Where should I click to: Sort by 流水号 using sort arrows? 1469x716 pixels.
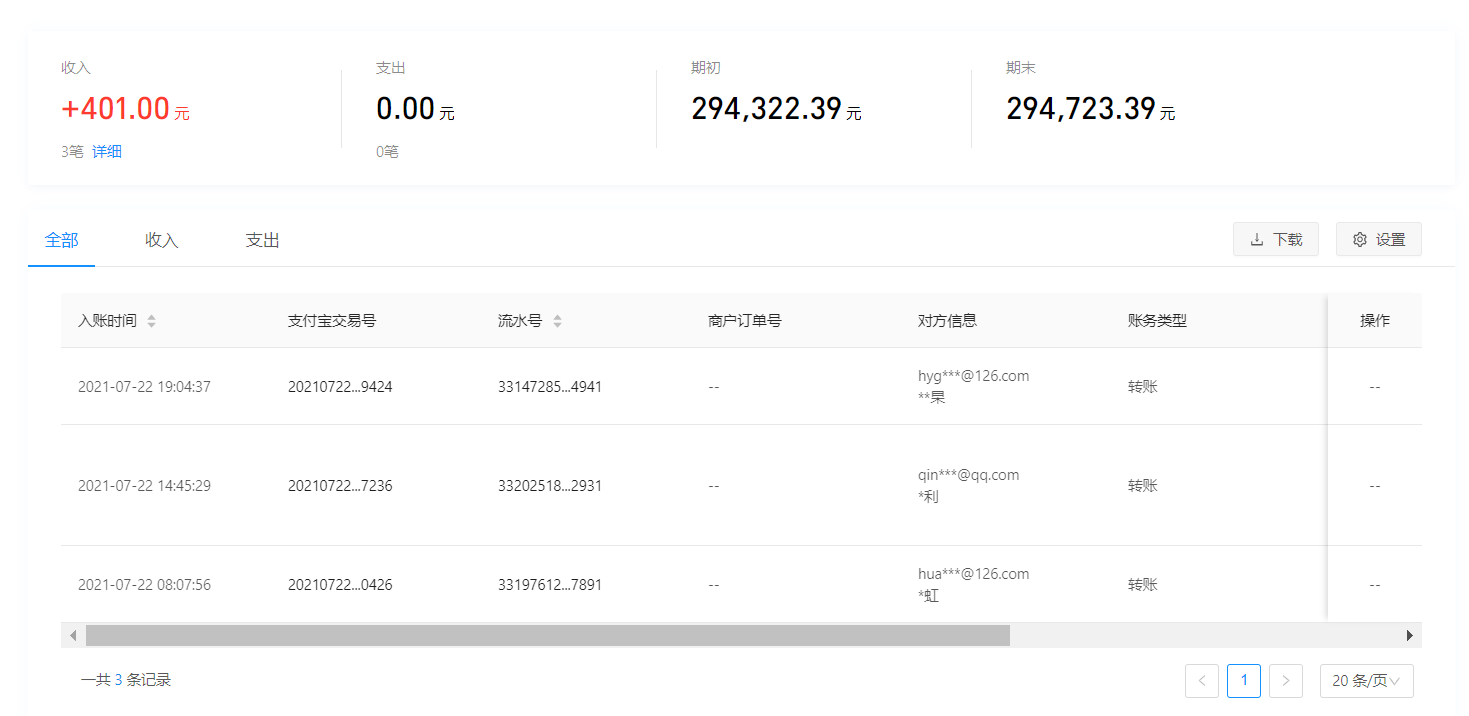tap(557, 321)
